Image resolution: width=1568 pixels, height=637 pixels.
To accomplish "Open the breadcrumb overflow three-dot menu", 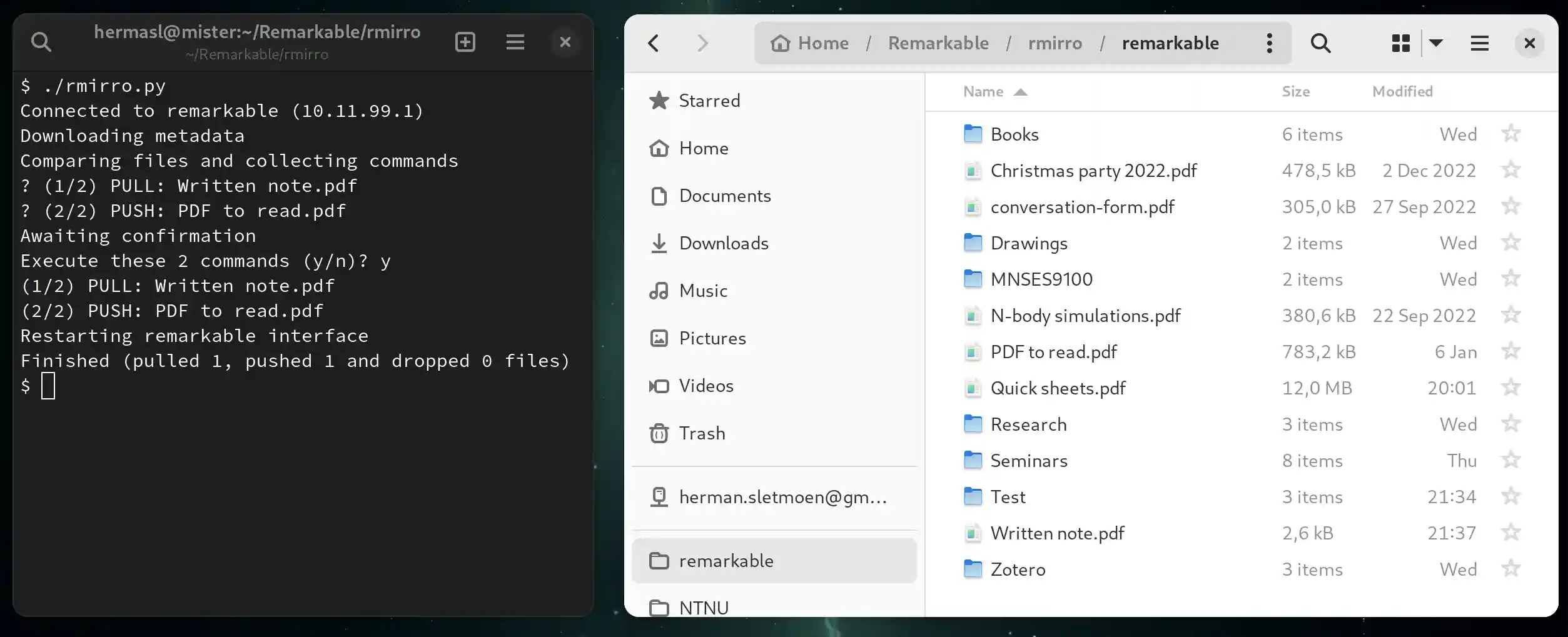I will (1269, 43).
